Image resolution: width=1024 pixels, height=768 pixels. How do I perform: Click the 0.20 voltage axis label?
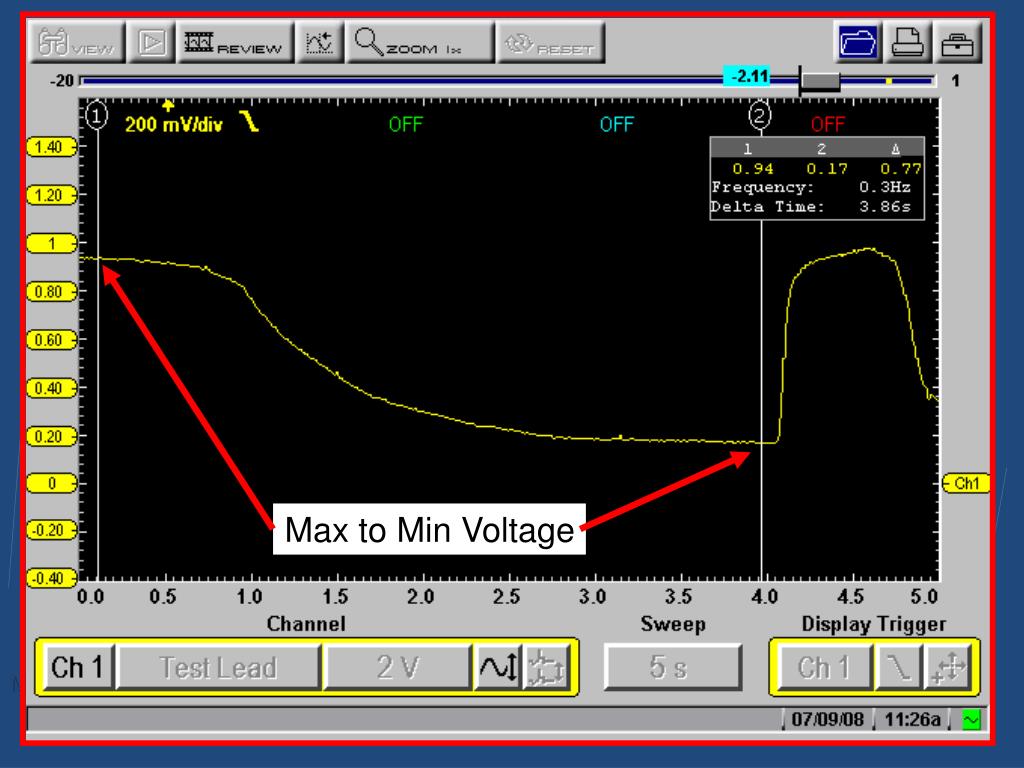[51, 436]
